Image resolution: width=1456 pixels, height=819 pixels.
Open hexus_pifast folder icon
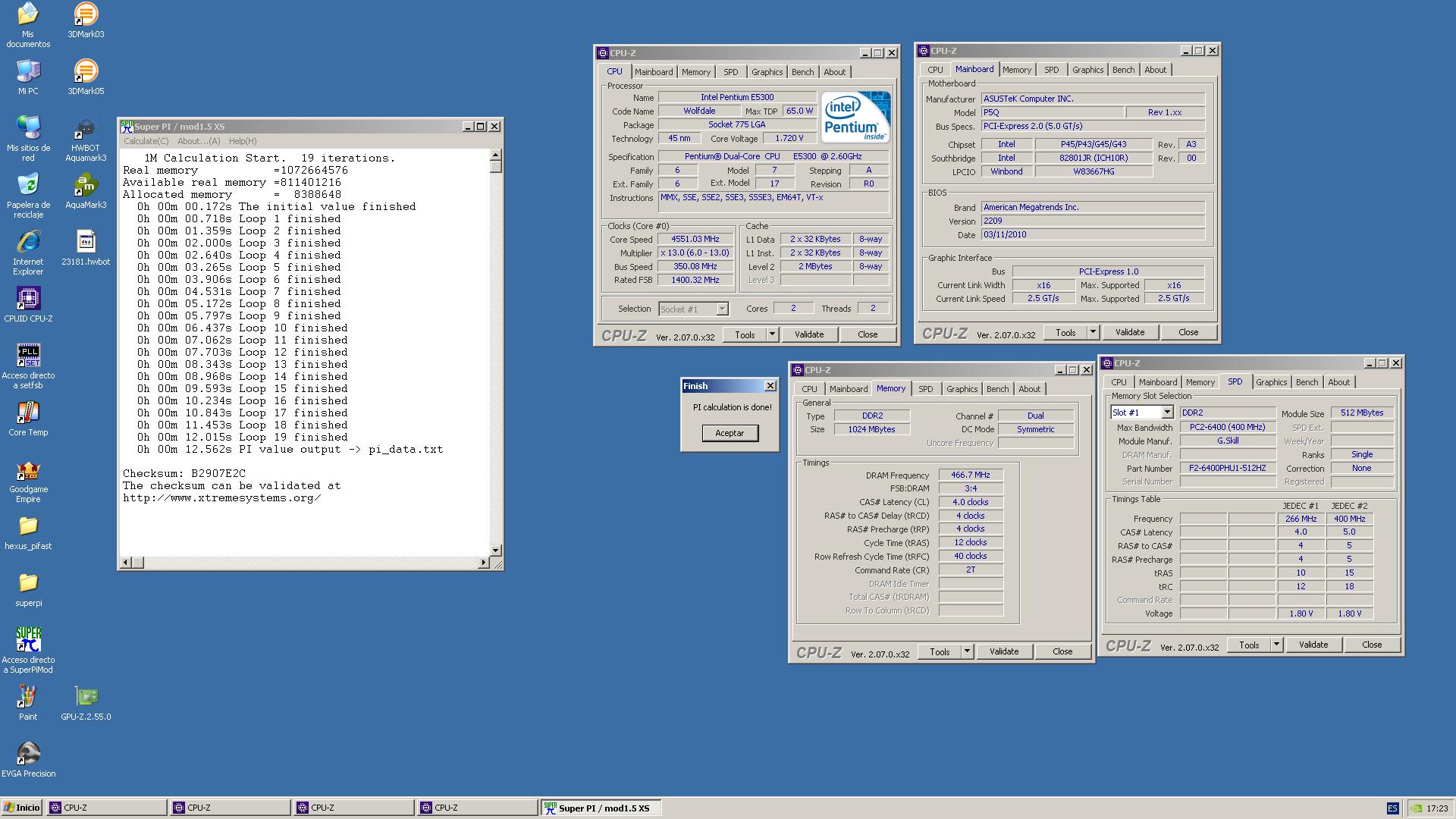point(28,532)
